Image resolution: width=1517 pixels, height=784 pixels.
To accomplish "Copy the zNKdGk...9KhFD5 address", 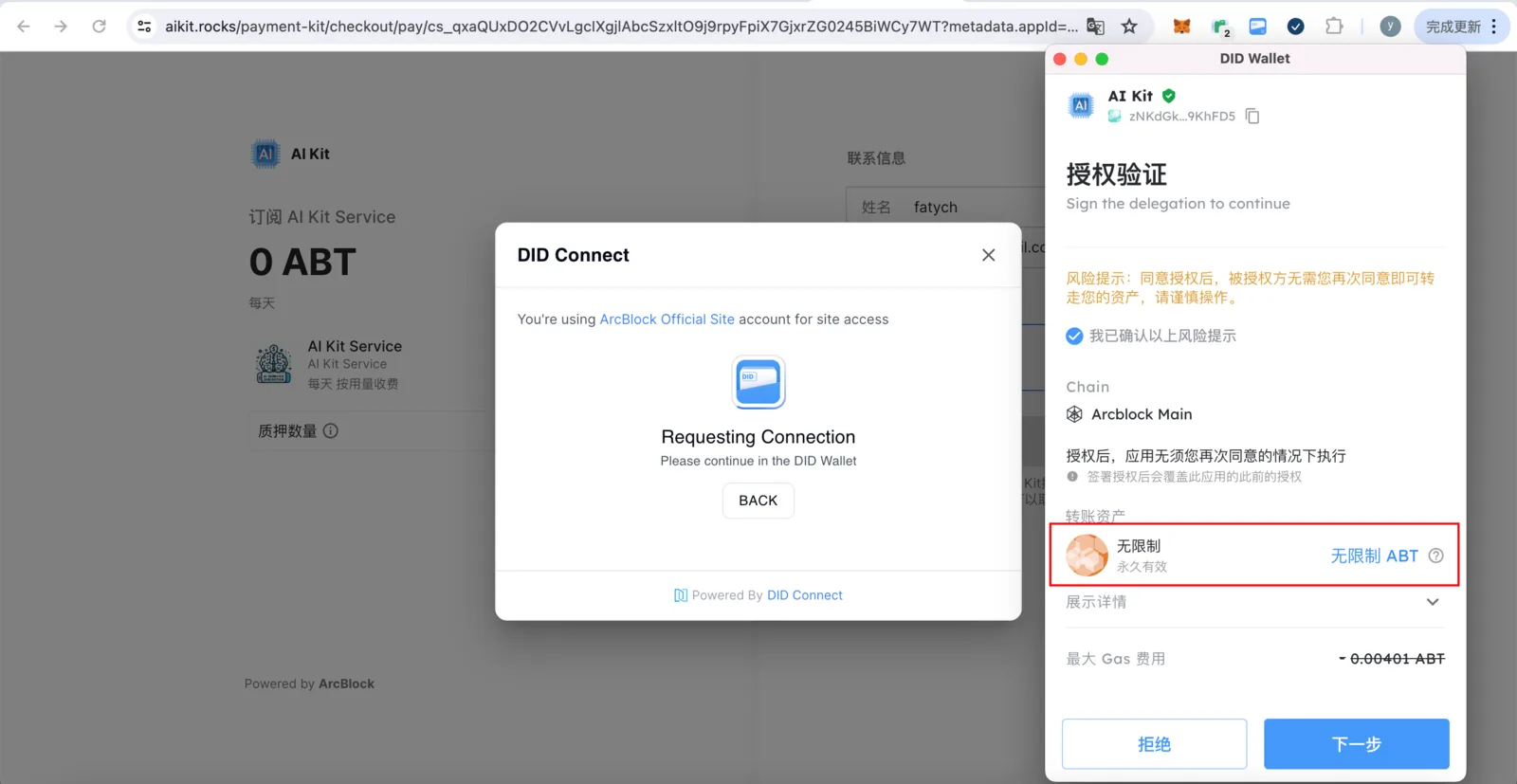I will point(1252,116).
